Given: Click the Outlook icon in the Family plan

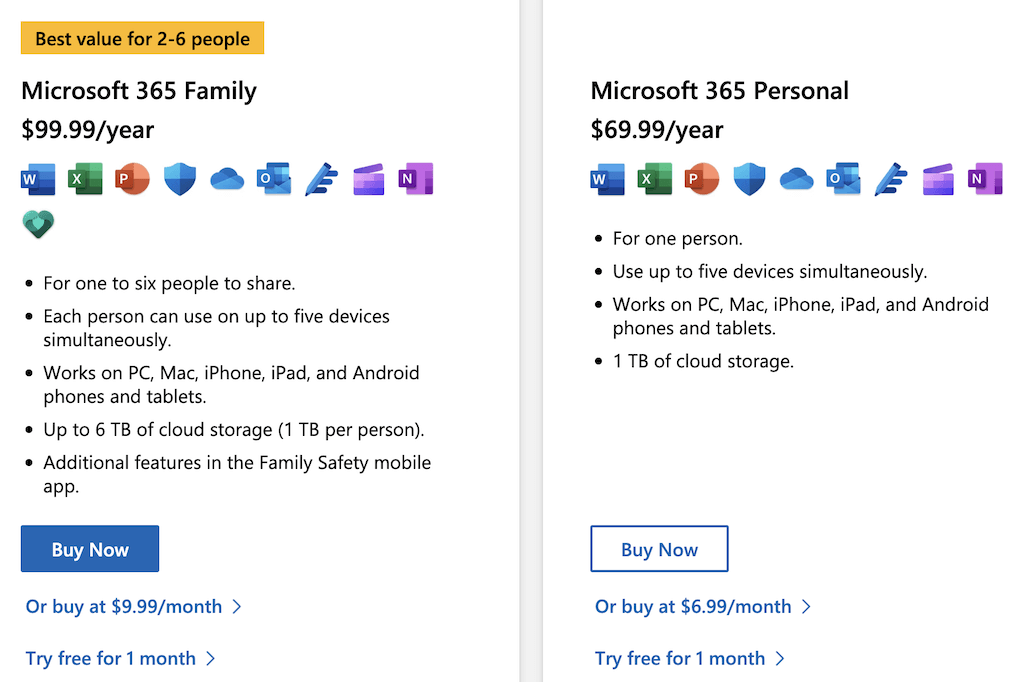Looking at the screenshot, I should click(x=274, y=179).
